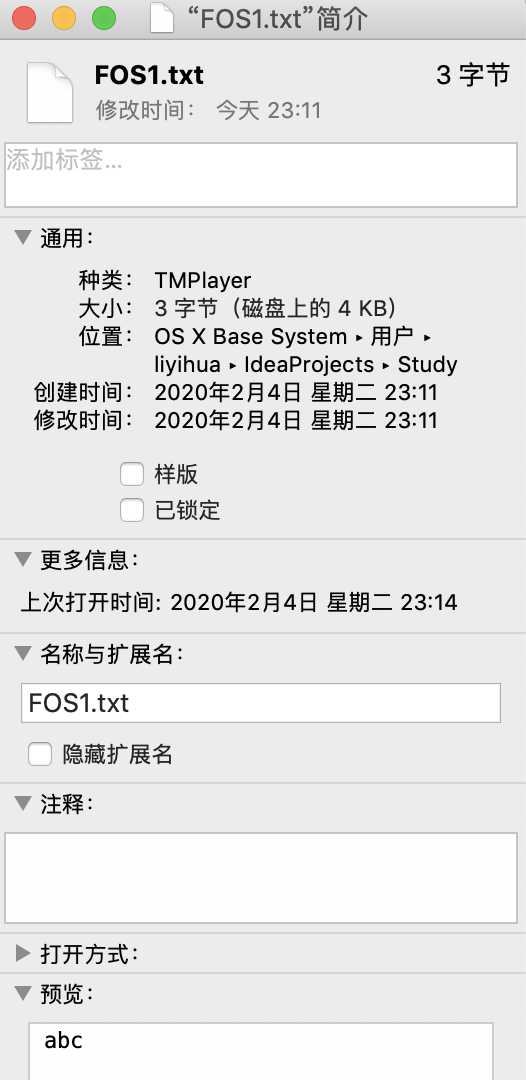
Task: Collapse the 名称与扩展名 section
Action: (x=23, y=653)
